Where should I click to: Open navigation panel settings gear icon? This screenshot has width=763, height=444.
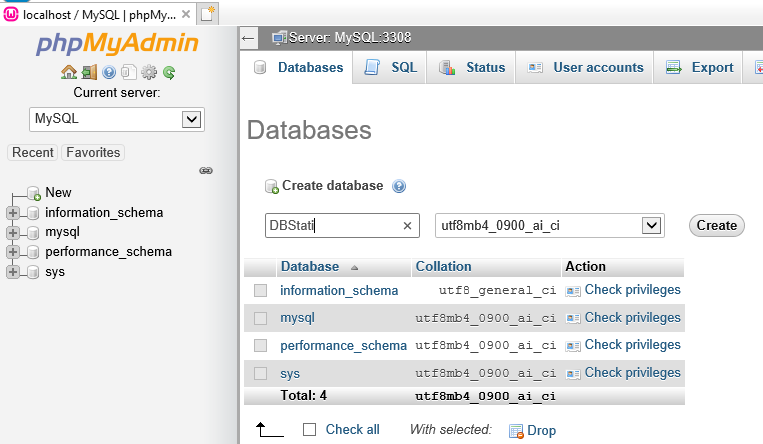[149, 72]
